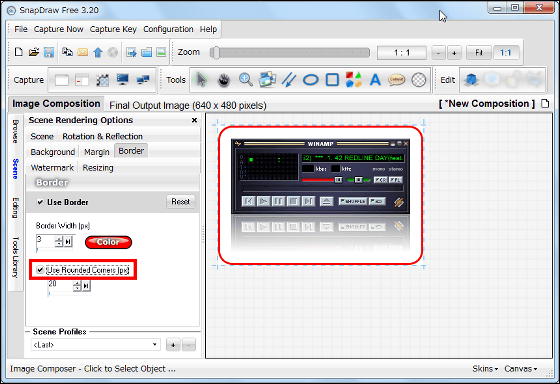
Task: Select the arrow pointer tool
Action: [202, 79]
